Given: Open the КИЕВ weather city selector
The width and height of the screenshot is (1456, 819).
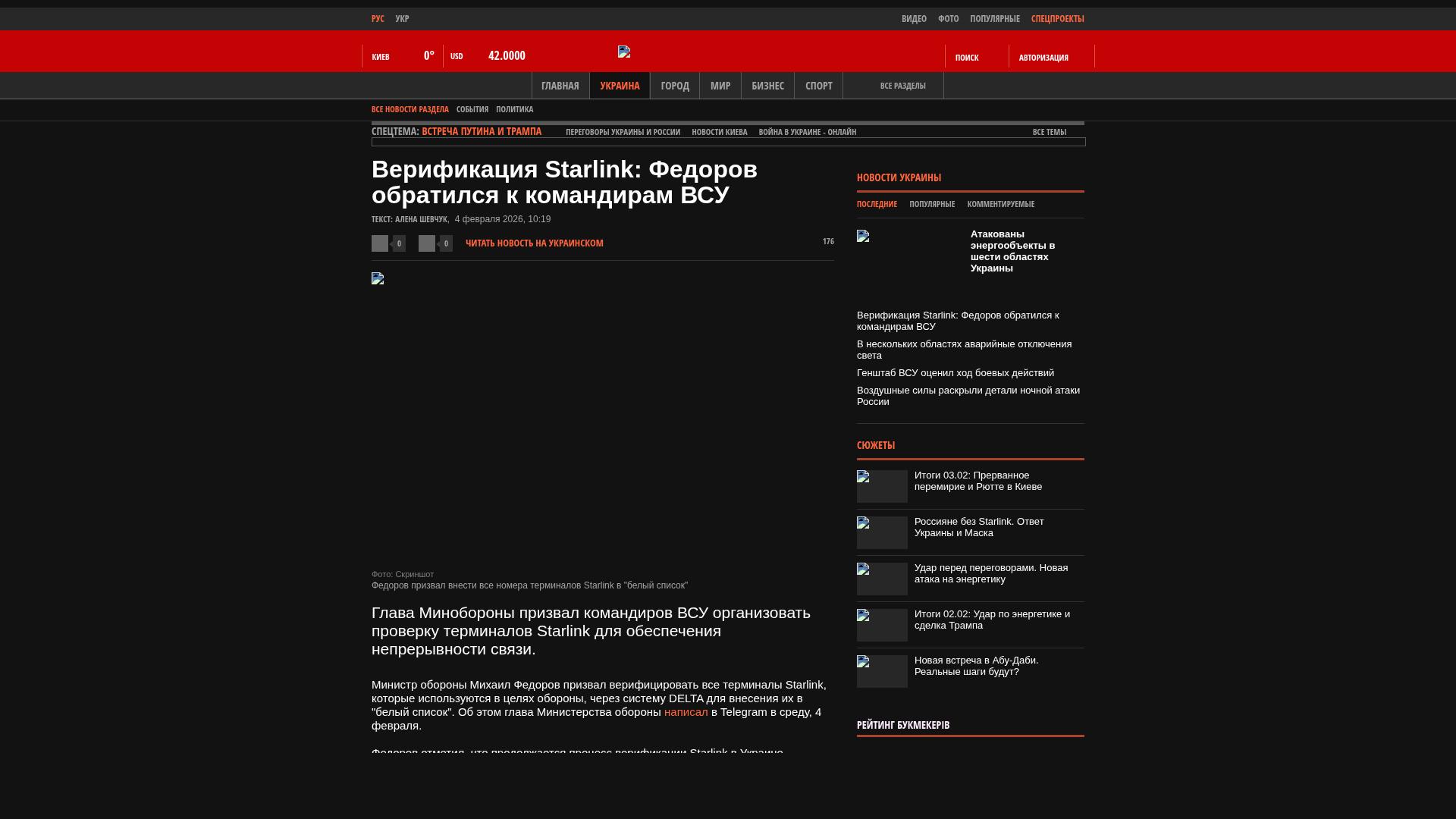Looking at the screenshot, I should click(381, 57).
